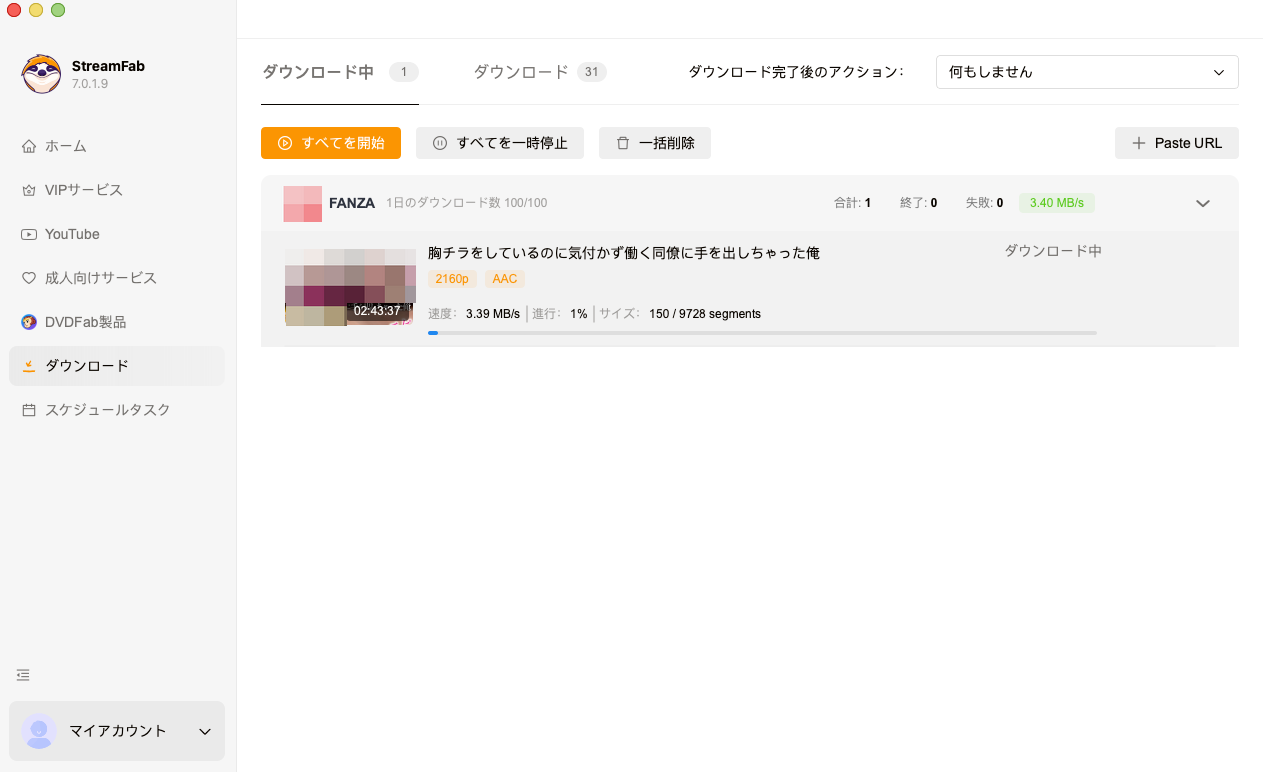This screenshot has width=1263, height=772.
Task: Click the 150 / 9728 segments text
Action: point(705,314)
